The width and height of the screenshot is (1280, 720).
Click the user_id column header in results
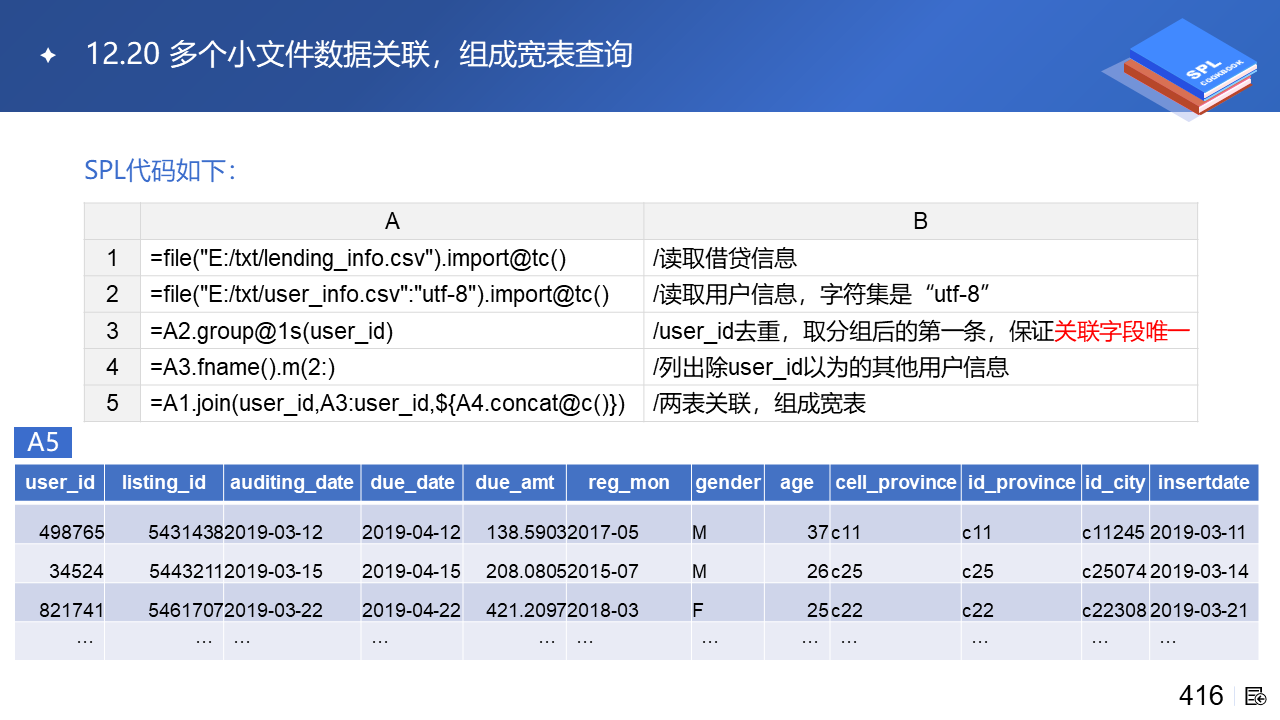[x=60, y=482]
